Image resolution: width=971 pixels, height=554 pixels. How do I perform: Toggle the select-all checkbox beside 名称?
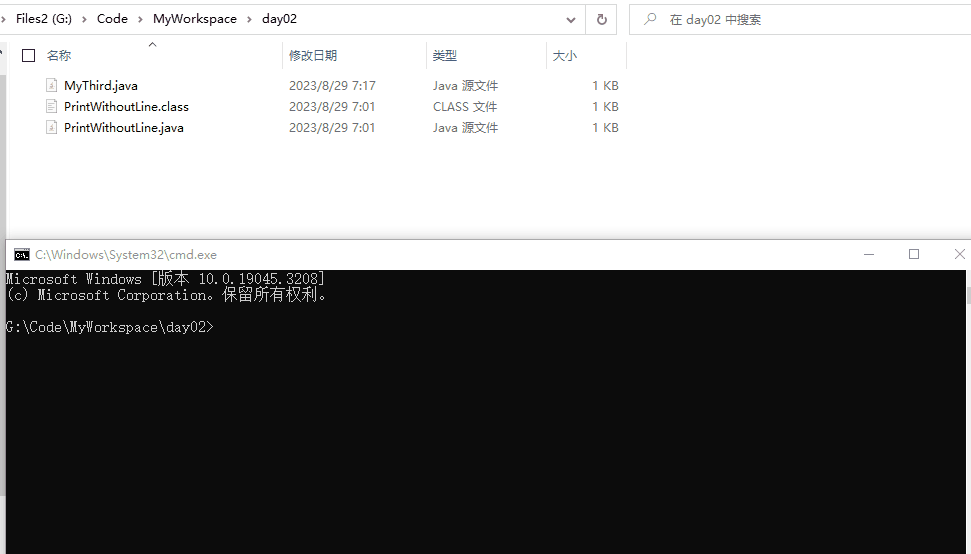click(28, 56)
